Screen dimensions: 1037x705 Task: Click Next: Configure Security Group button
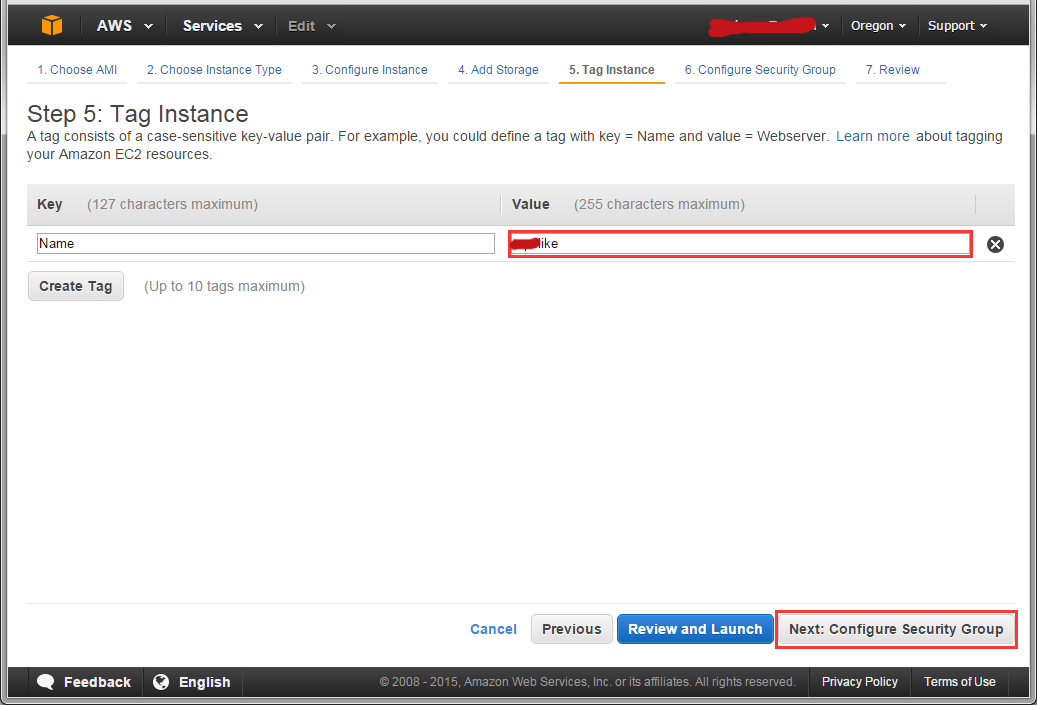896,629
